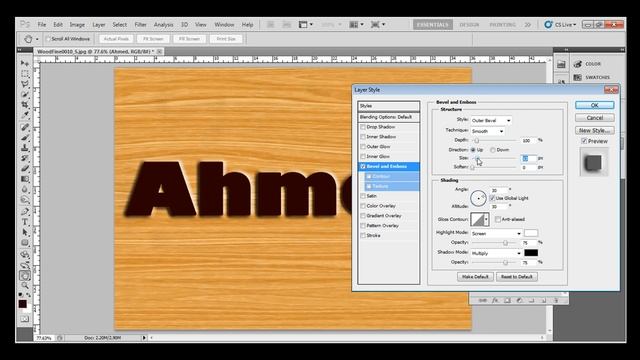Viewport: 640px width, 360px height.
Task: Open Shadow Mode dropdown showing Multiply
Action: tap(496, 253)
